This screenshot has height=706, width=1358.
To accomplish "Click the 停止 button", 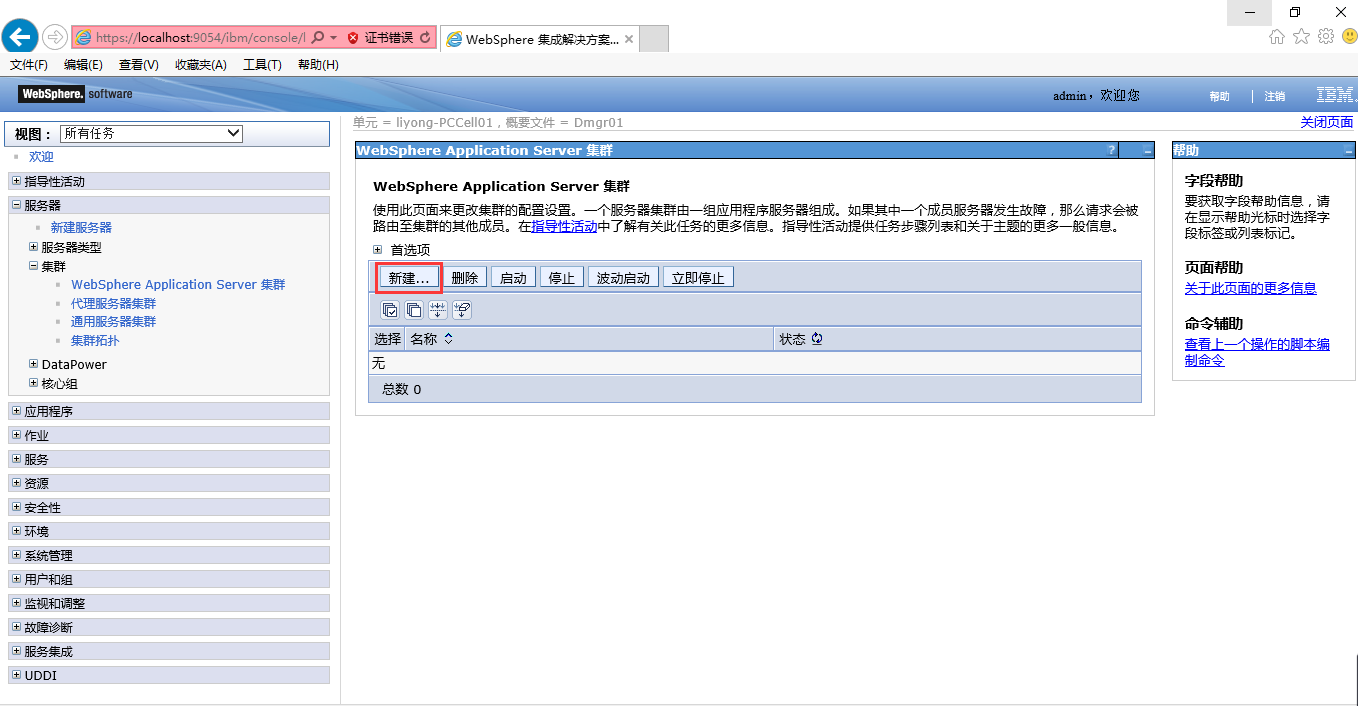I will [562, 277].
